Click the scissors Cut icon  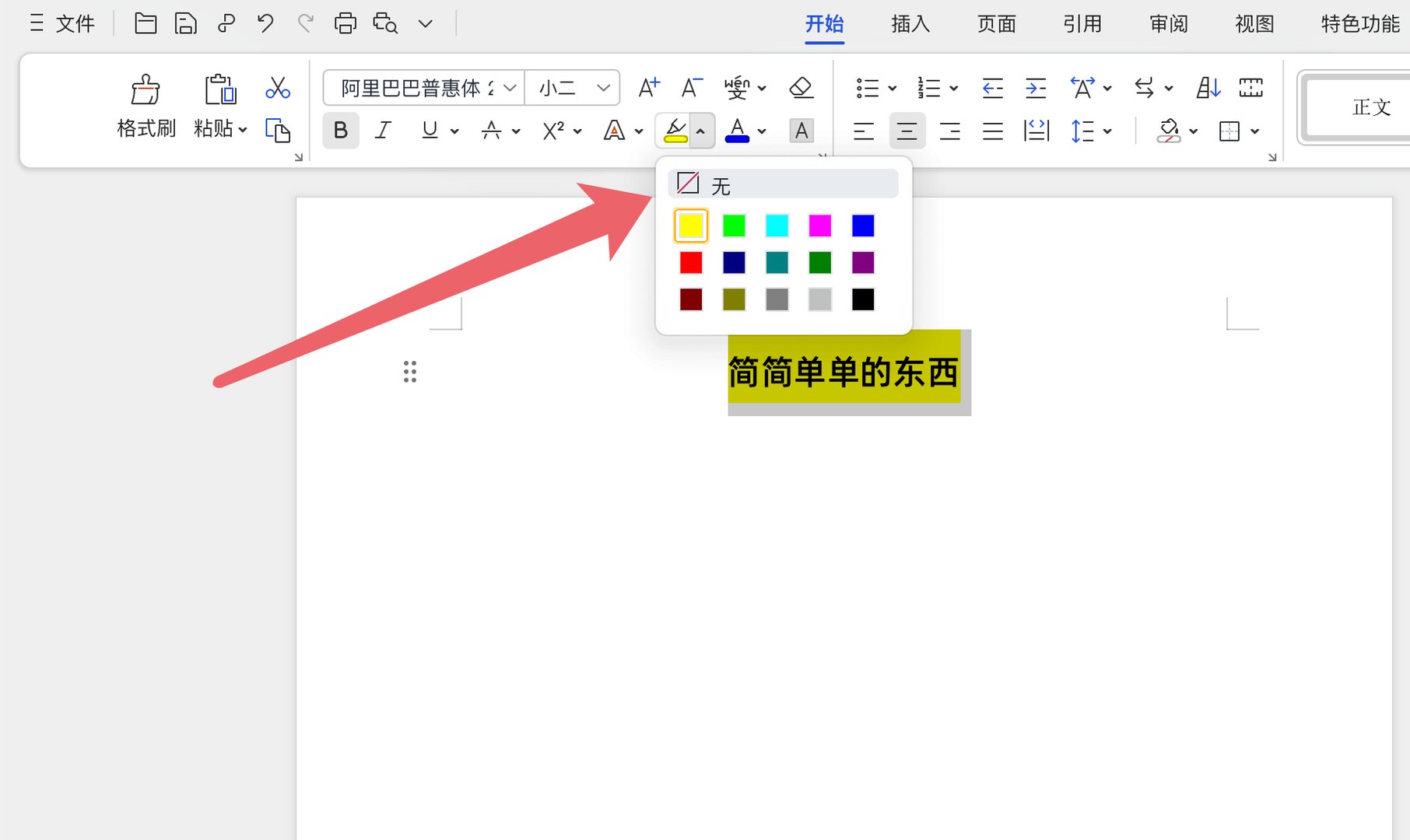point(277,88)
